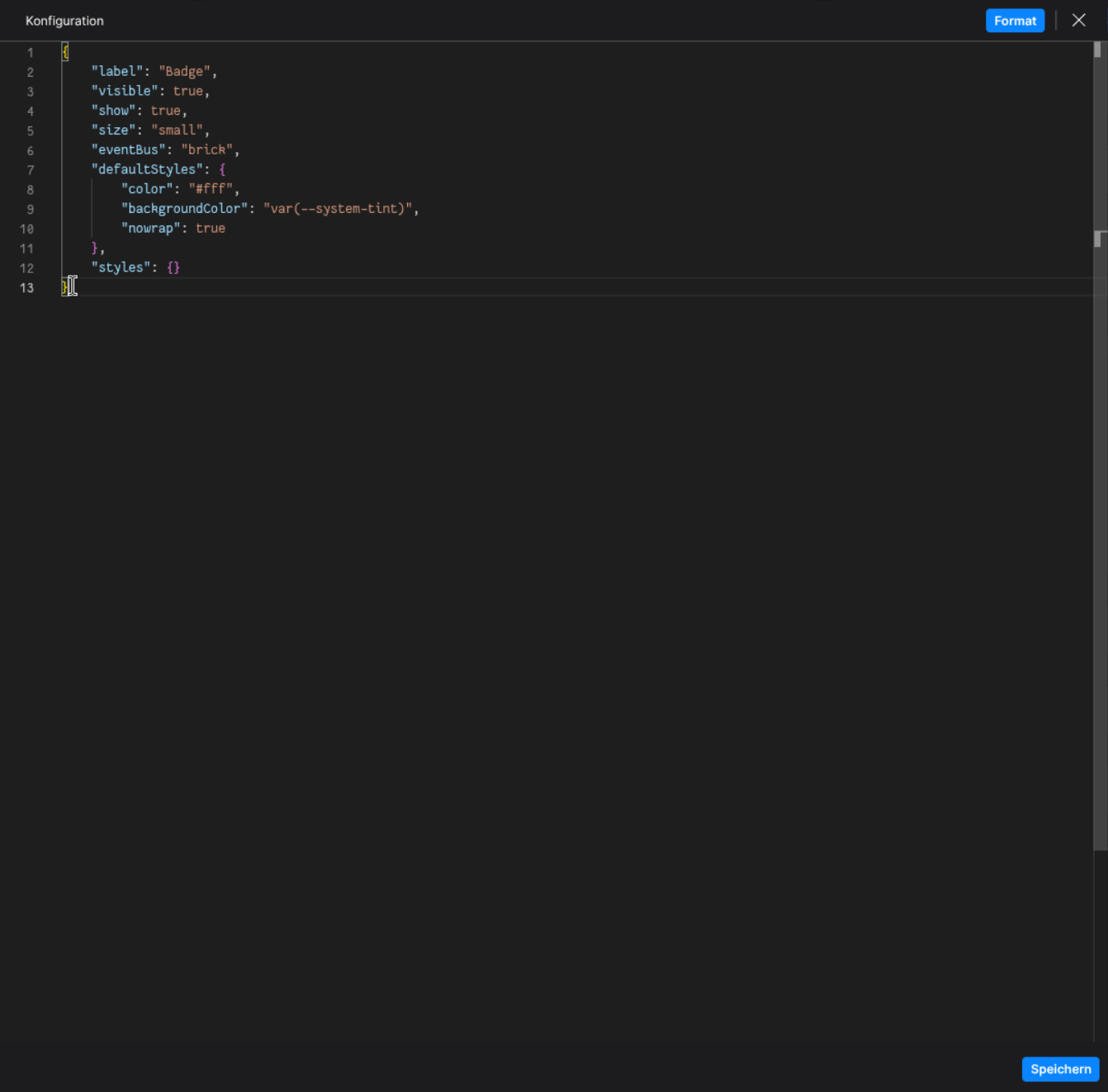The height and width of the screenshot is (1092, 1108).
Task: Click line number 12 in gutter
Action: [x=27, y=268]
